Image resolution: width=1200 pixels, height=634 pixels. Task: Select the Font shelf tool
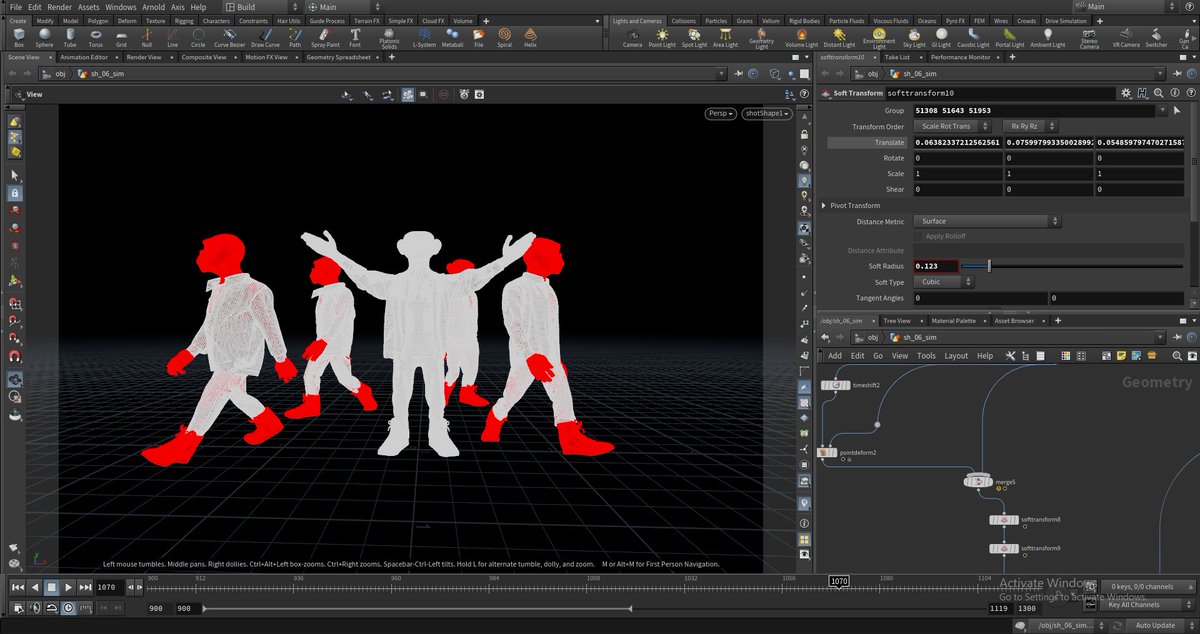point(355,38)
